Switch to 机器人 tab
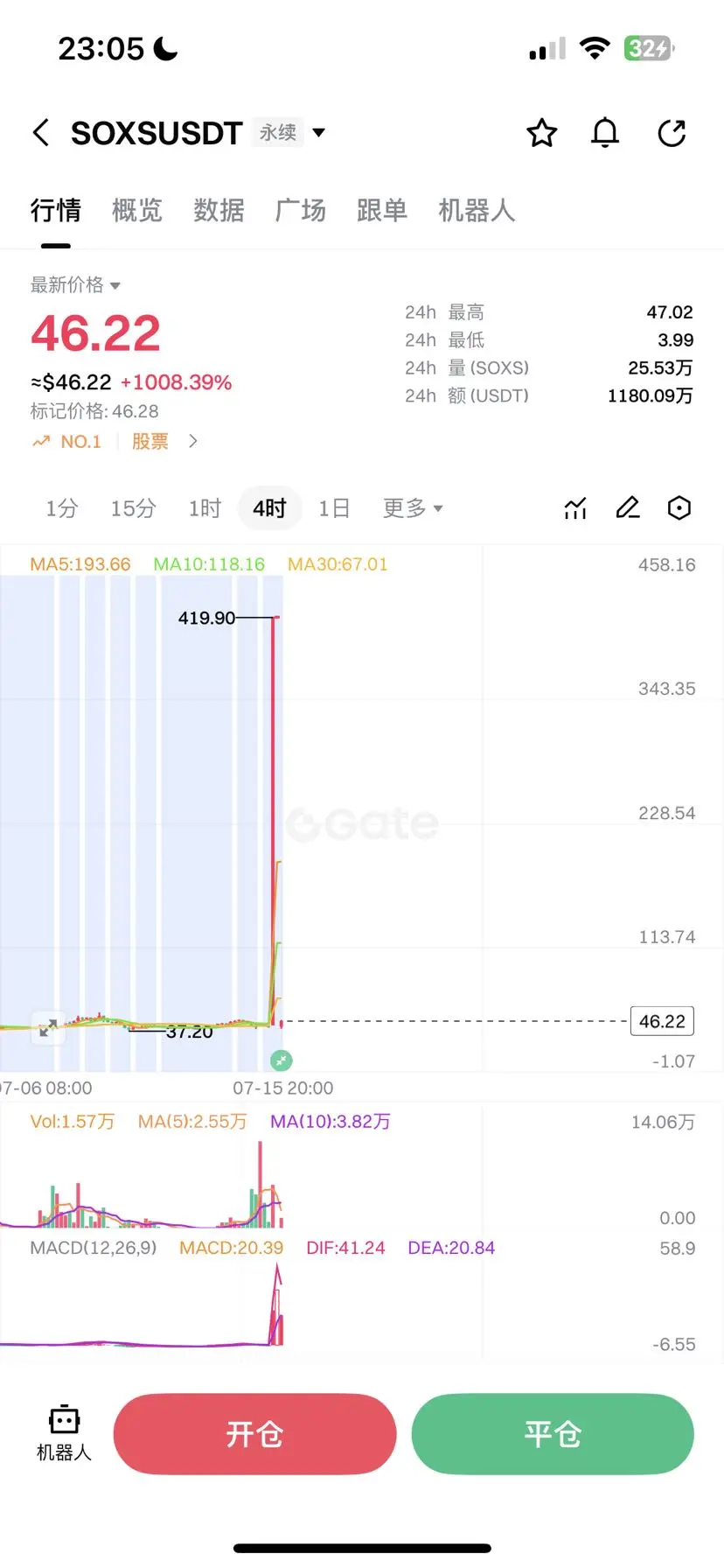 coord(477,211)
